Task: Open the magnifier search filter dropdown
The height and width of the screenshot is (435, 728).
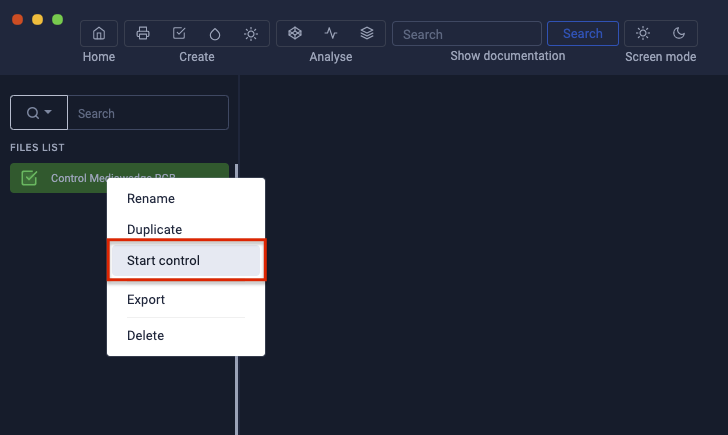Action: tap(39, 113)
